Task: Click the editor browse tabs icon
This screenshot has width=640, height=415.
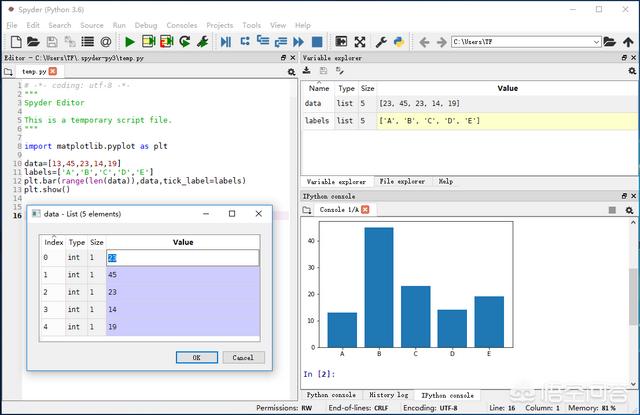Action: point(8,72)
